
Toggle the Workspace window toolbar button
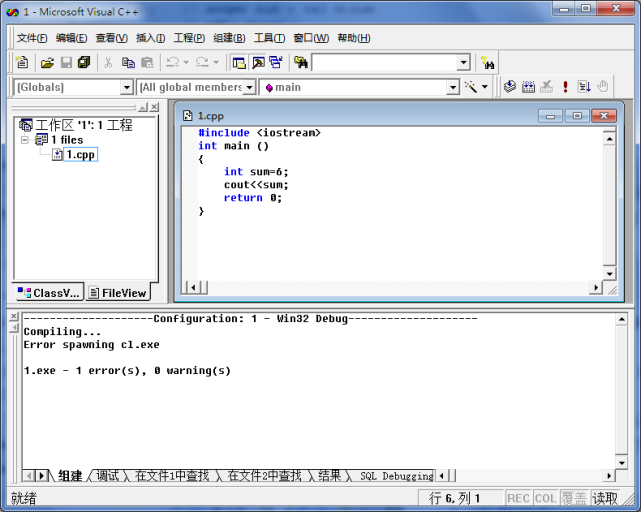239,63
